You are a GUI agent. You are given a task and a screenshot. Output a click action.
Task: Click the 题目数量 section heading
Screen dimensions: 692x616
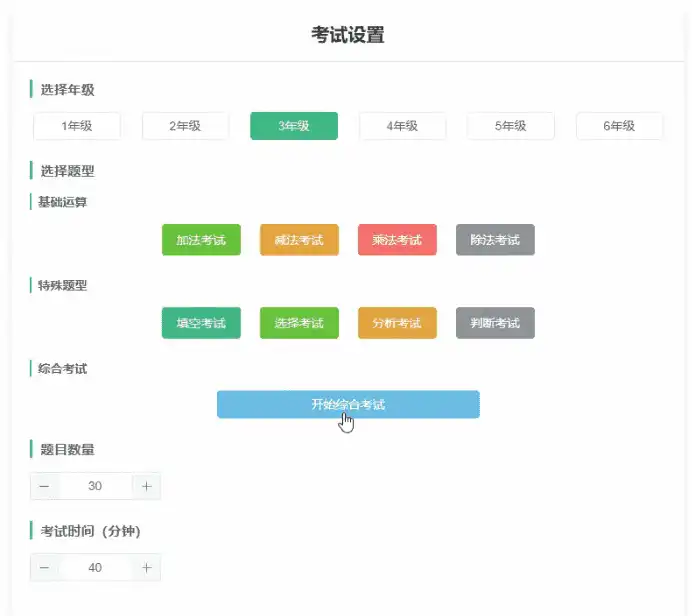pyautogui.click(x=68, y=450)
